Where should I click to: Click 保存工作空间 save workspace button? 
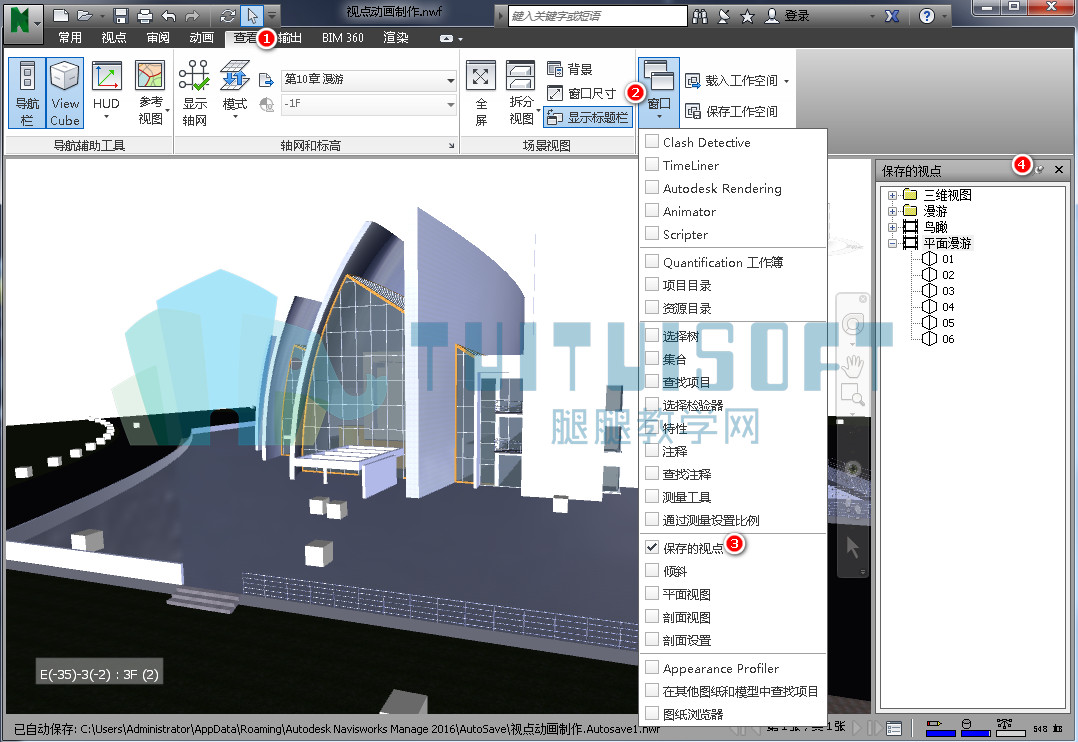click(x=732, y=111)
